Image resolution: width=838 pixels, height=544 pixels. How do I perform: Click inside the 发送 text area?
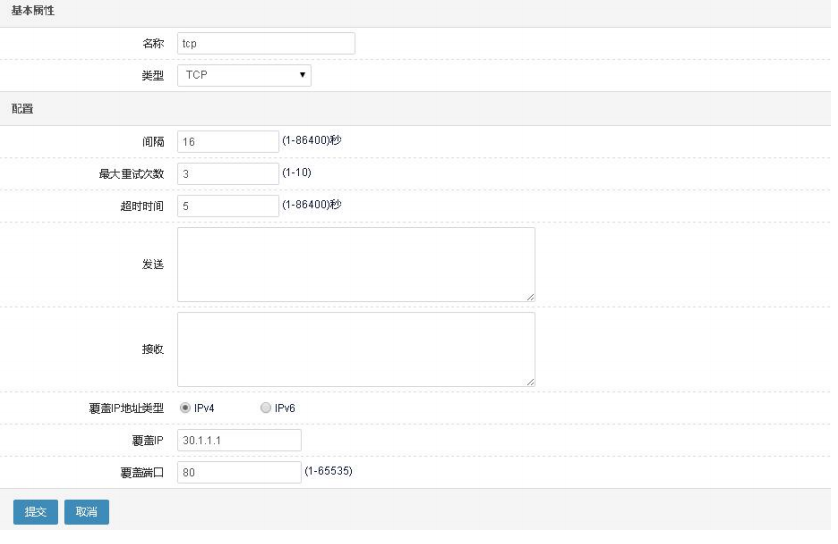pyautogui.click(x=356, y=265)
